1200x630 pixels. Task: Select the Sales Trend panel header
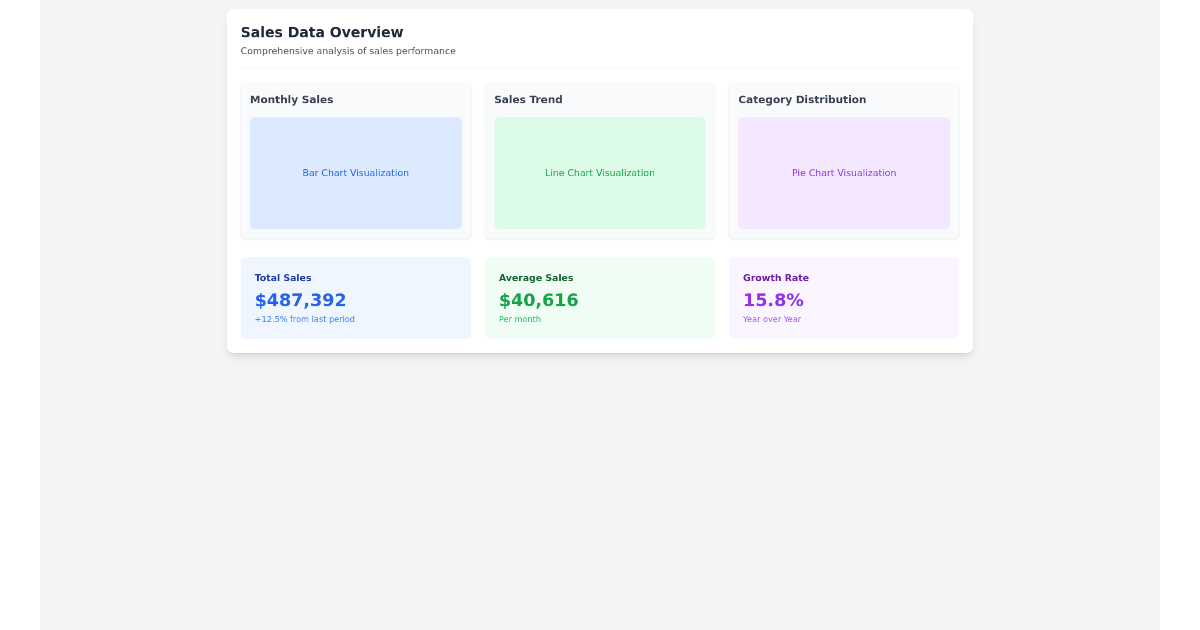click(528, 99)
